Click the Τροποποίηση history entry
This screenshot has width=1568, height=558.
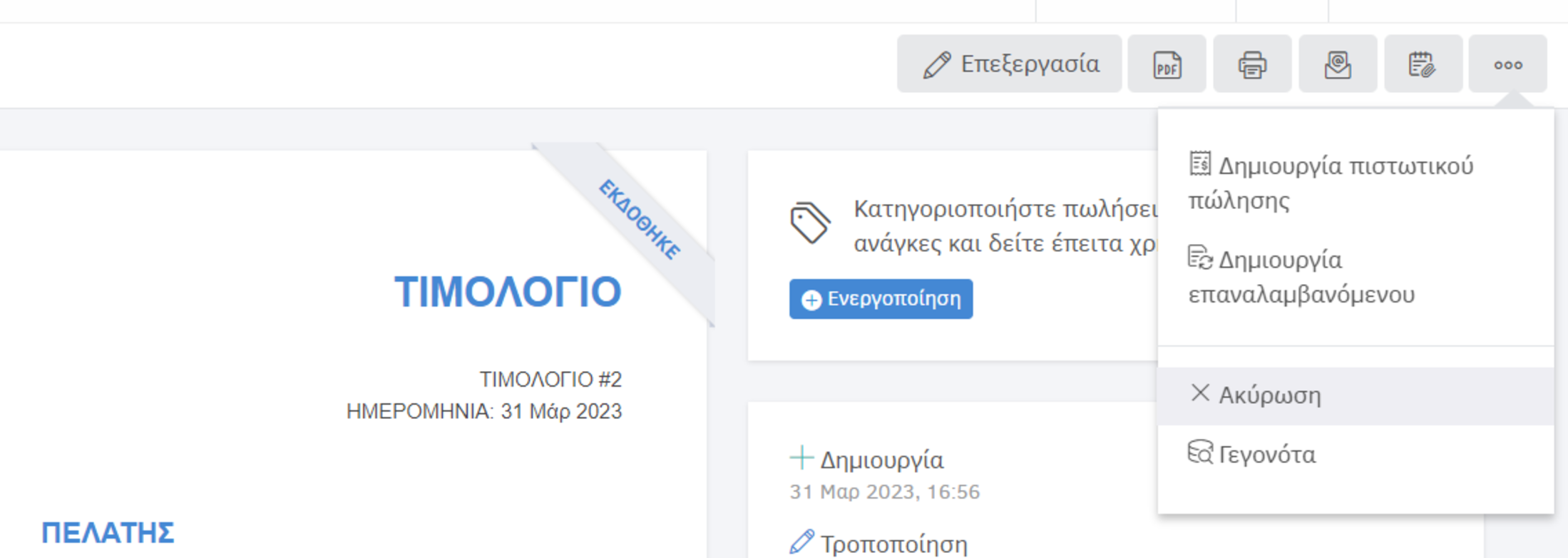(894, 544)
